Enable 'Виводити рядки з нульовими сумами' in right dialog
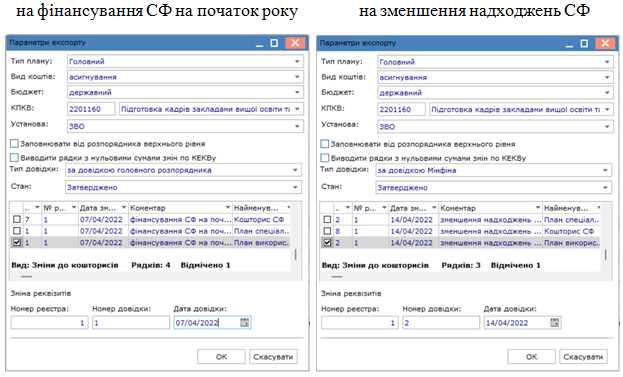This screenshot has height=377, width=623. coord(325,158)
